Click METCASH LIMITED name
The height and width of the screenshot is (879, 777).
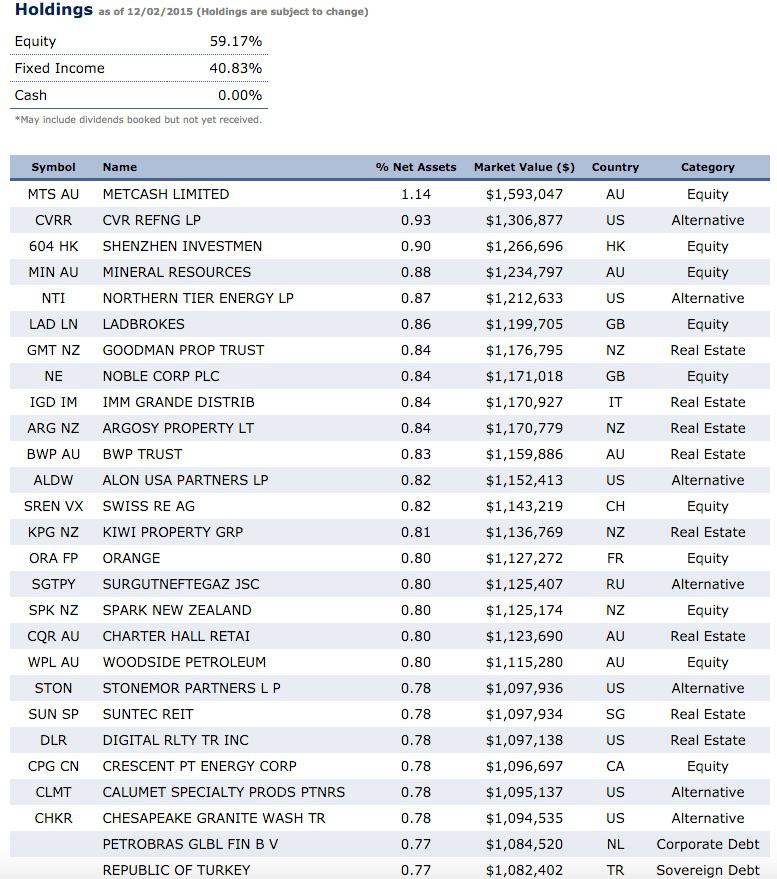[166, 194]
